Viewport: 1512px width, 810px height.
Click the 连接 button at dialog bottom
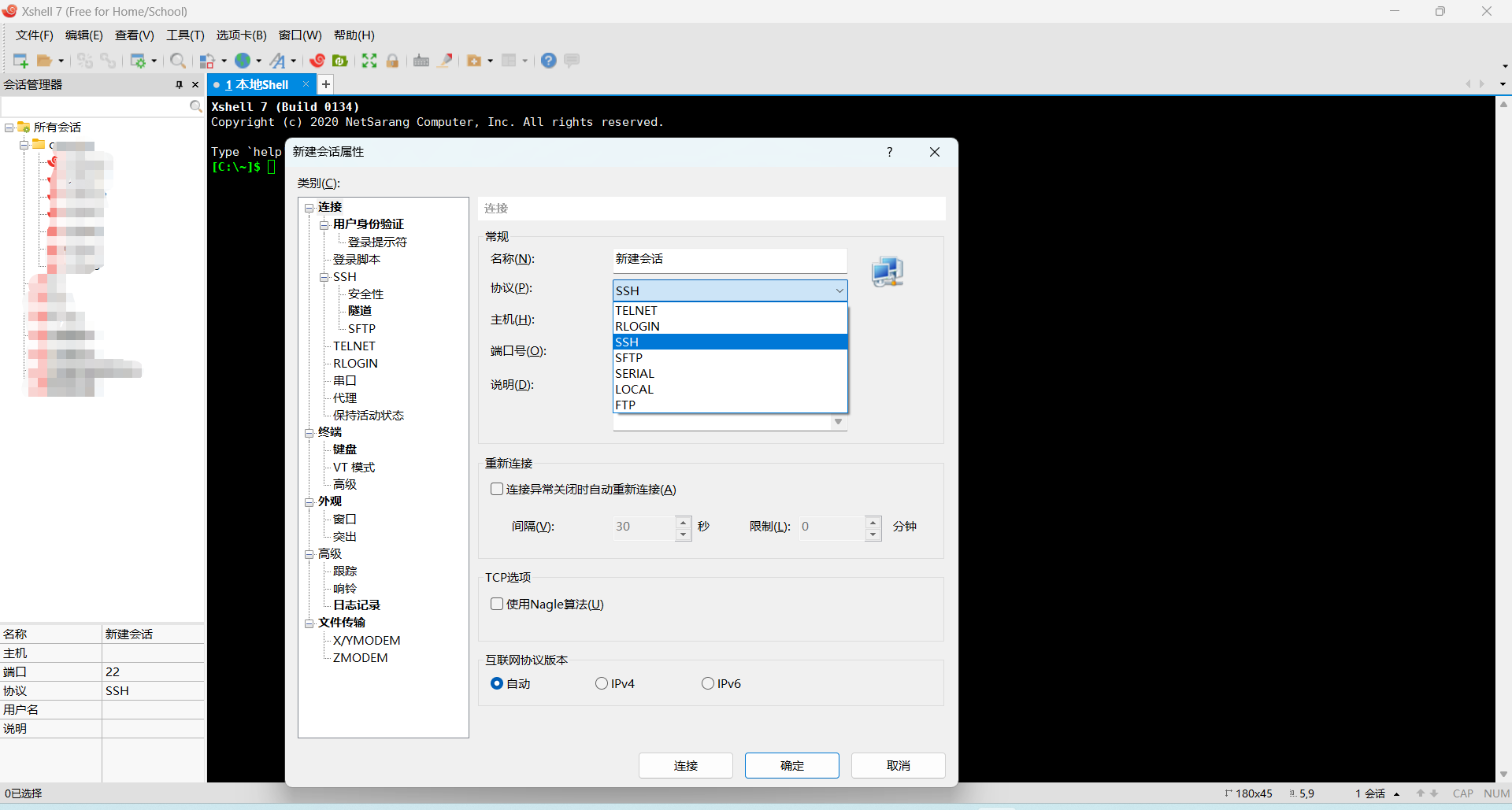pos(686,765)
